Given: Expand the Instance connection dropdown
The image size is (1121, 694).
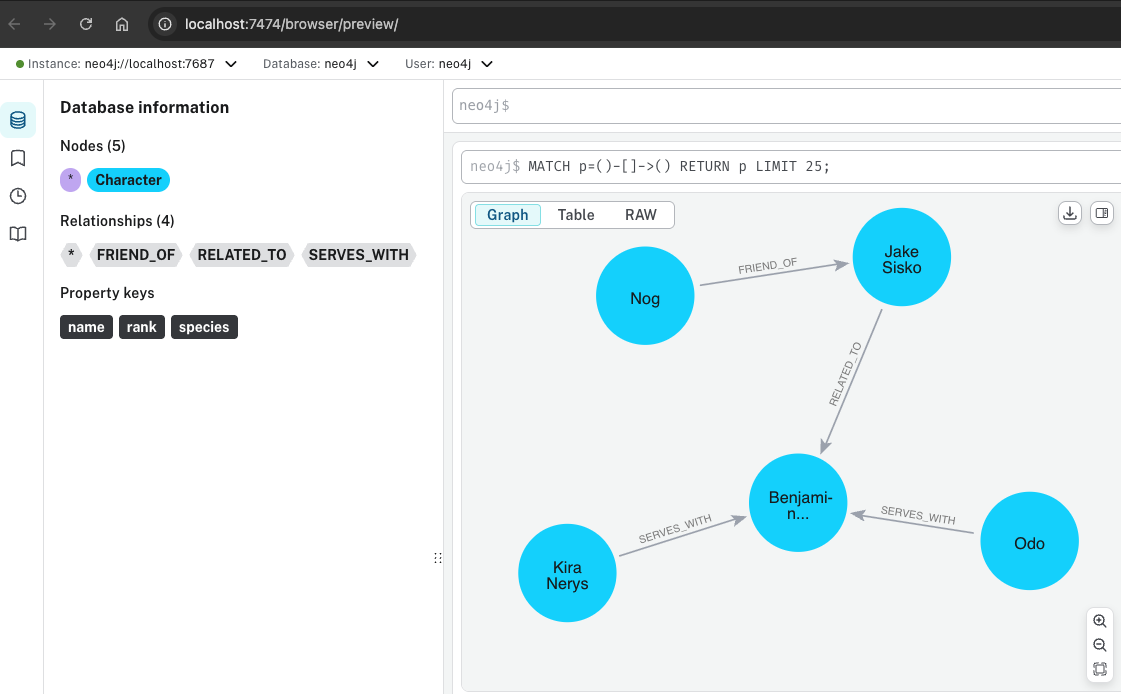Looking at the screenshot, I should click(x=231, y=64).
